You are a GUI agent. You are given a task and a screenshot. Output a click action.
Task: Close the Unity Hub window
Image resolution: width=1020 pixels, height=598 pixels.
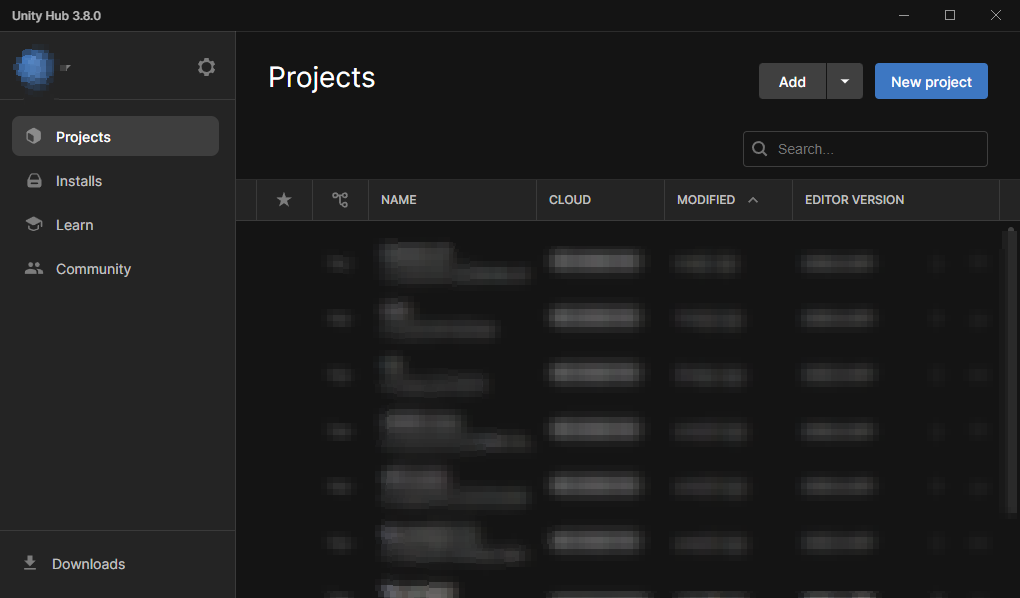point(996,15)
